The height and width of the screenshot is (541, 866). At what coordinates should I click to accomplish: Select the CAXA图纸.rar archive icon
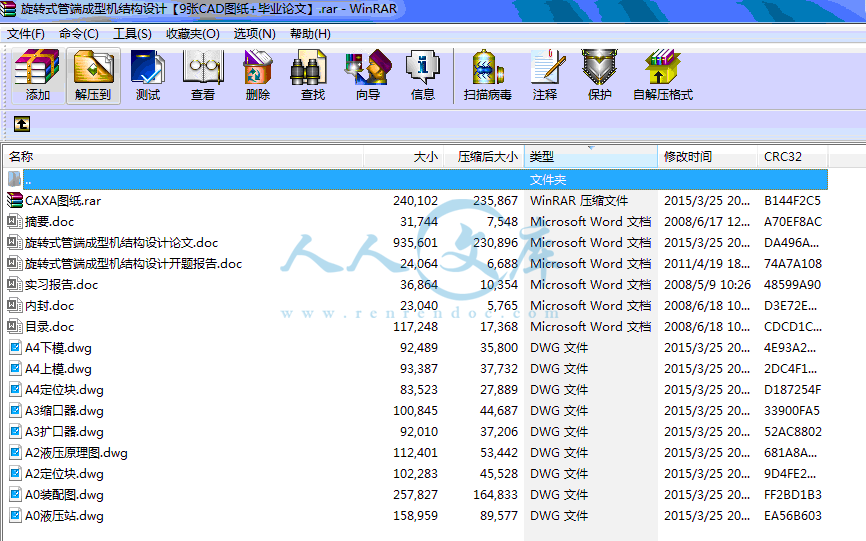[15, 200]
